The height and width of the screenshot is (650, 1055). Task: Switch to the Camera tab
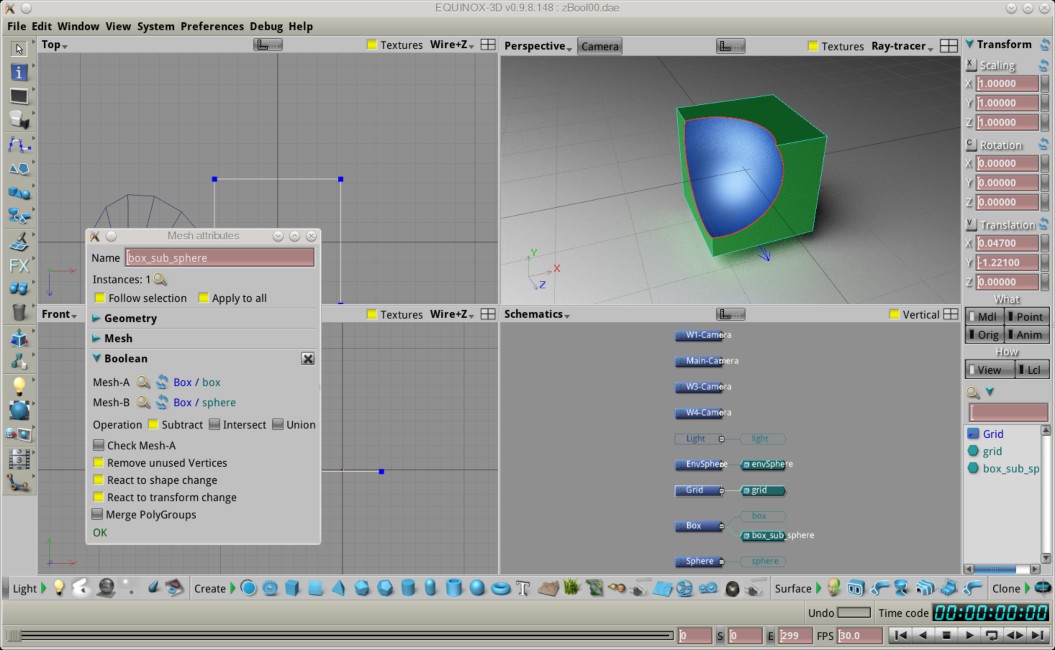pos(599,46)
